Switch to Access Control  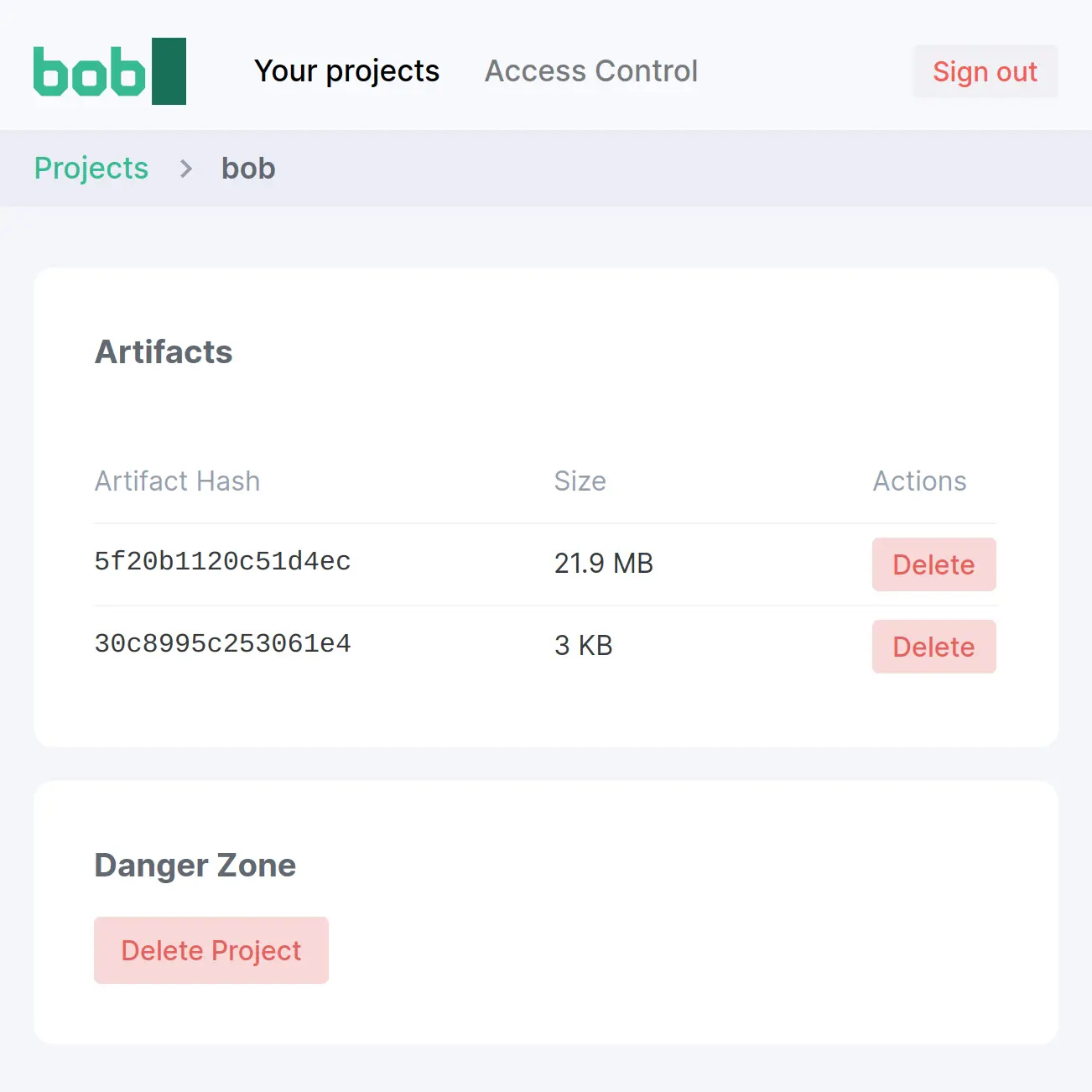[590, 71]
